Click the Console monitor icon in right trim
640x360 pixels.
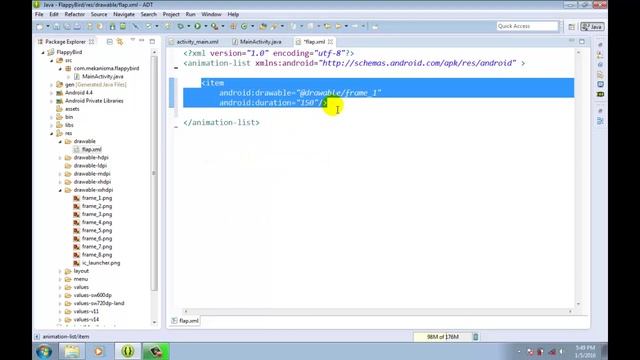(600, 84)
